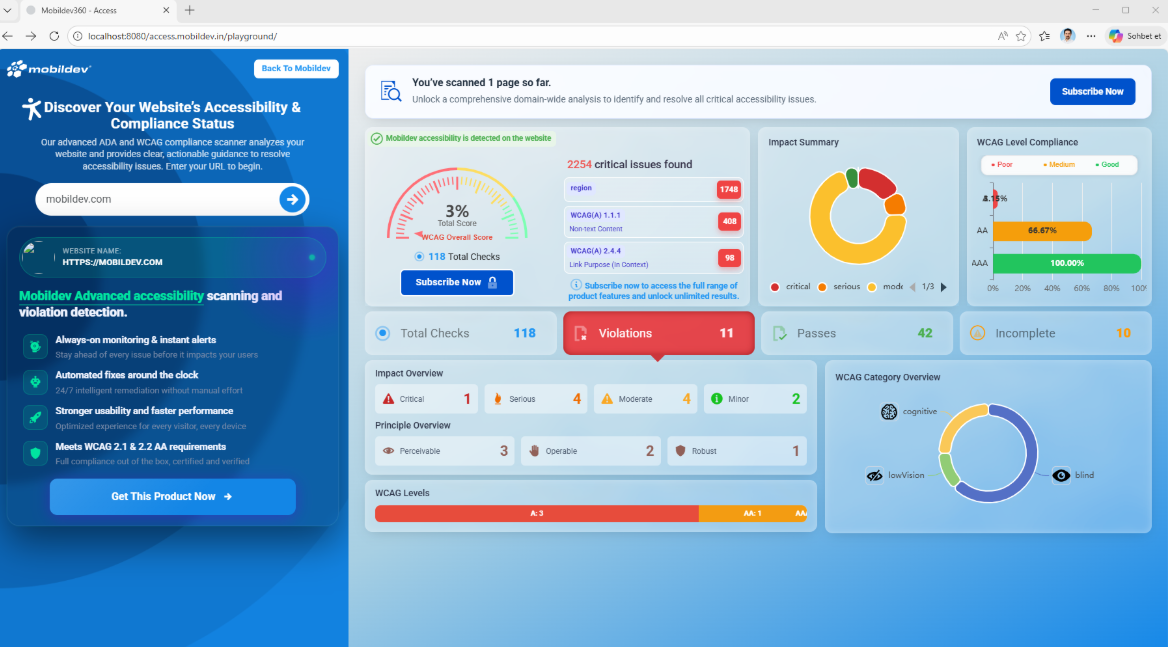Click the Back To Mobildev button
The height and width of the screenshot is (647, 1168).
click(x=296, y=68)
